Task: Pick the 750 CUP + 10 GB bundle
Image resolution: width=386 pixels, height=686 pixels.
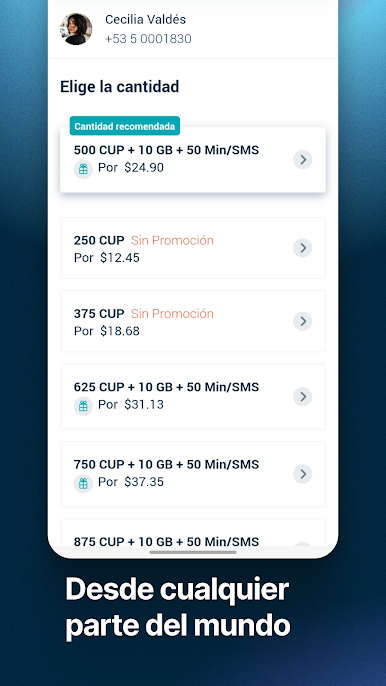Action: 193,474
